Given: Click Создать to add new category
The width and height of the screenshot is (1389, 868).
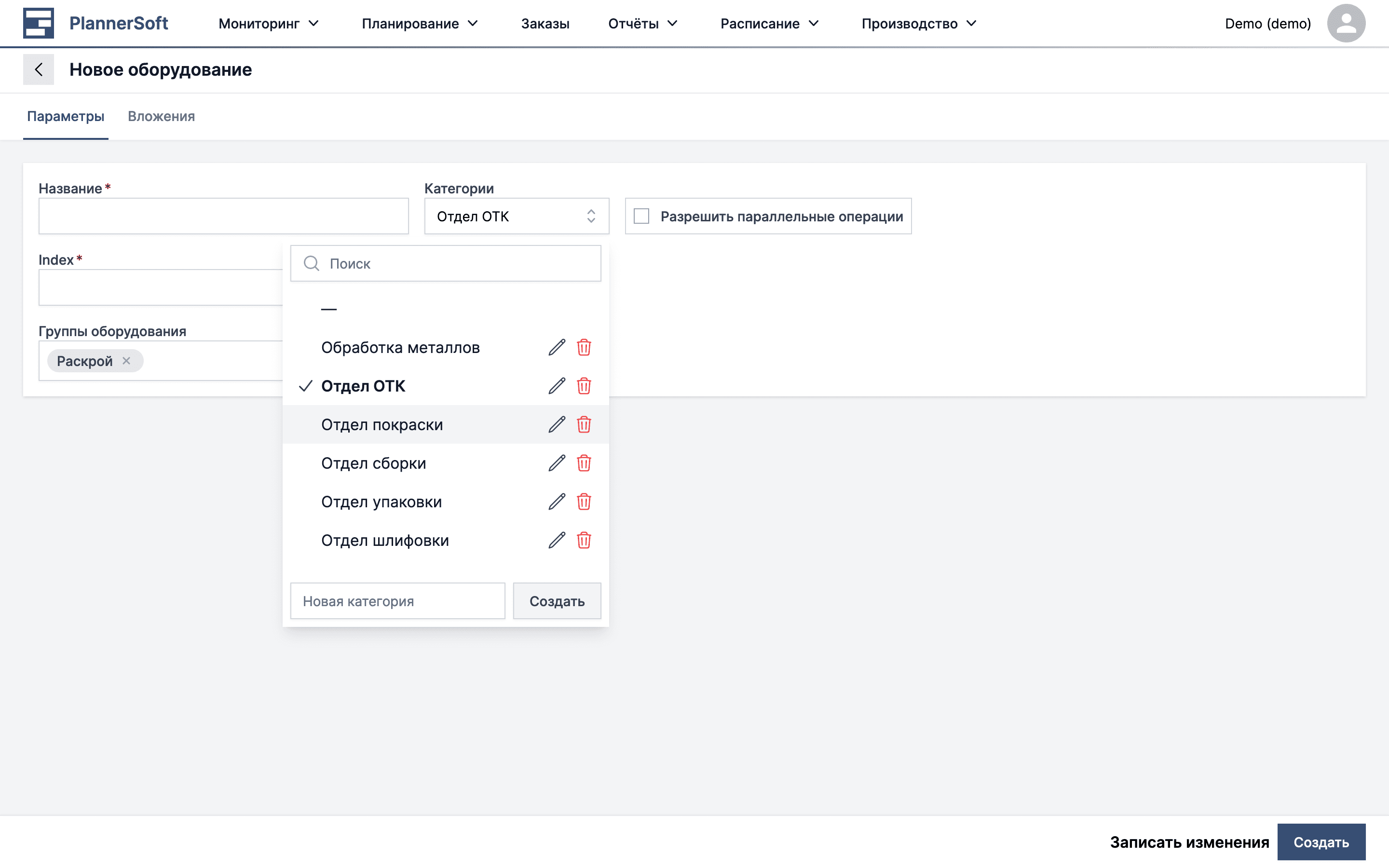Looking at the screenshot, I should pyautogui.click(x=556, y=600).
